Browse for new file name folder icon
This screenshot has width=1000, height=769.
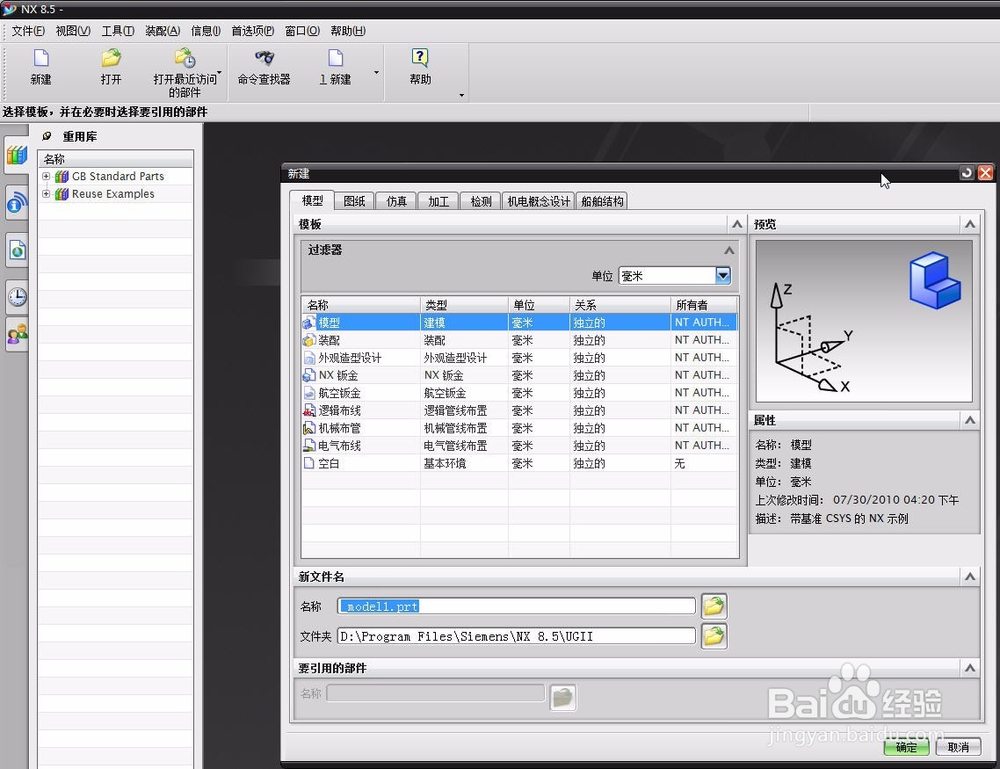[x=714, y=606]
